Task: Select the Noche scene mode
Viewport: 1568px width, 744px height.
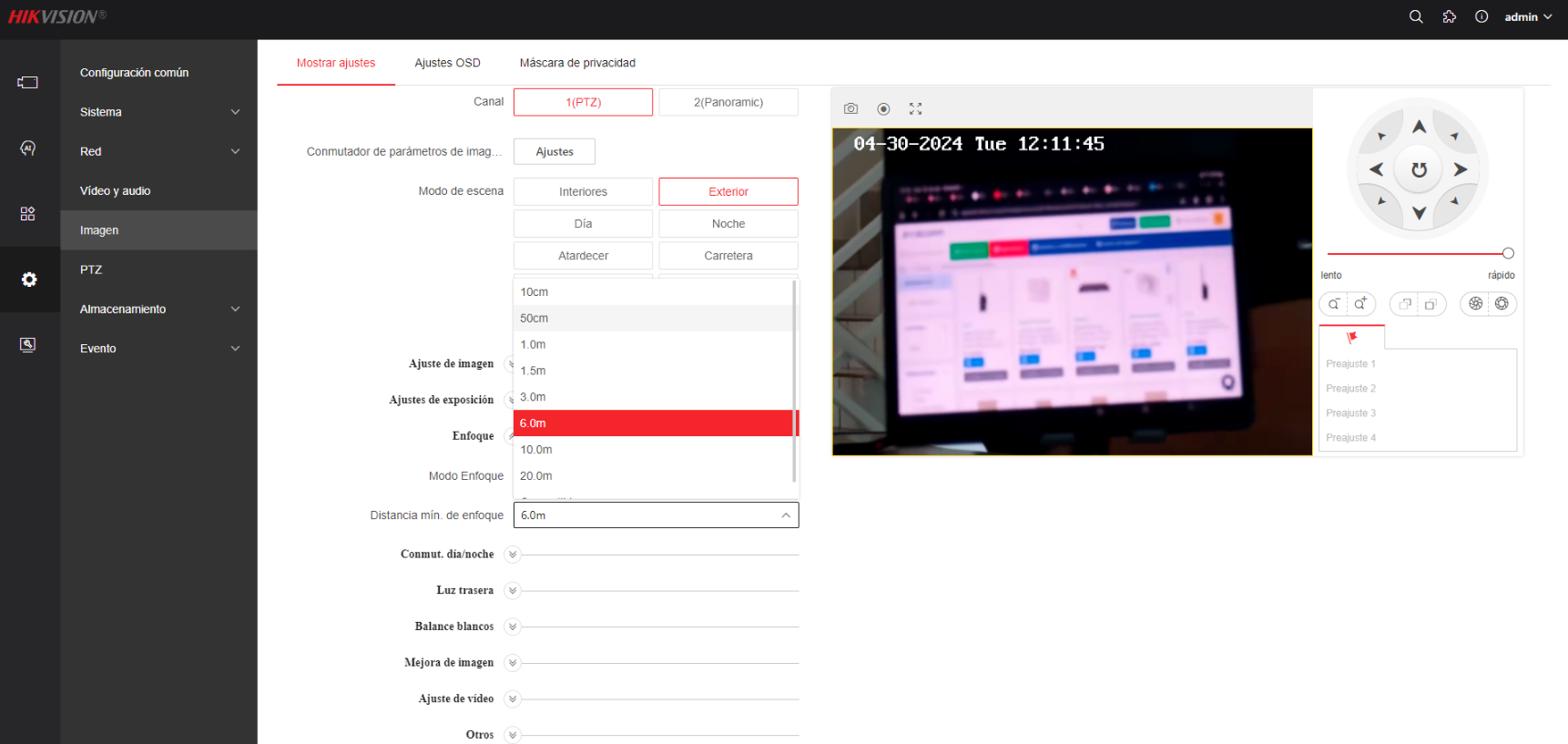Action: 728,223
